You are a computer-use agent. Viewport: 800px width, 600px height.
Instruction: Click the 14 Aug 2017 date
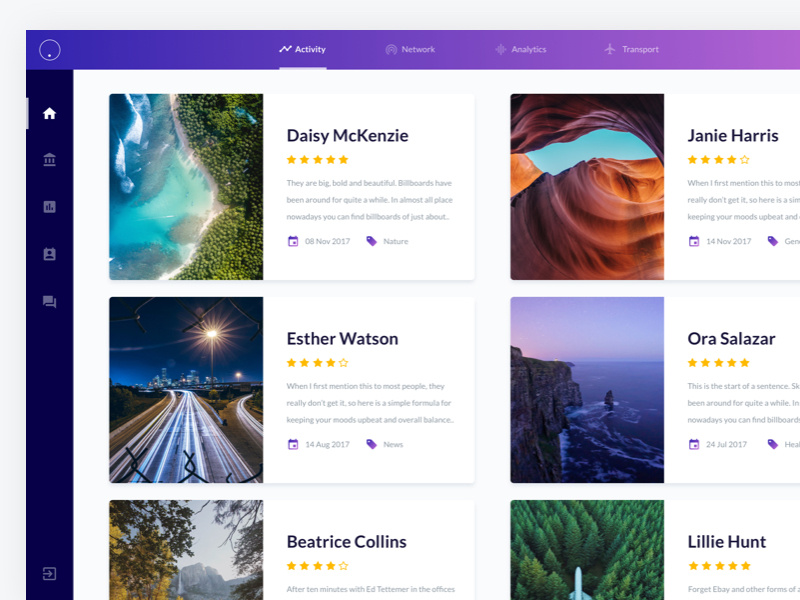(x=328, y=444)
